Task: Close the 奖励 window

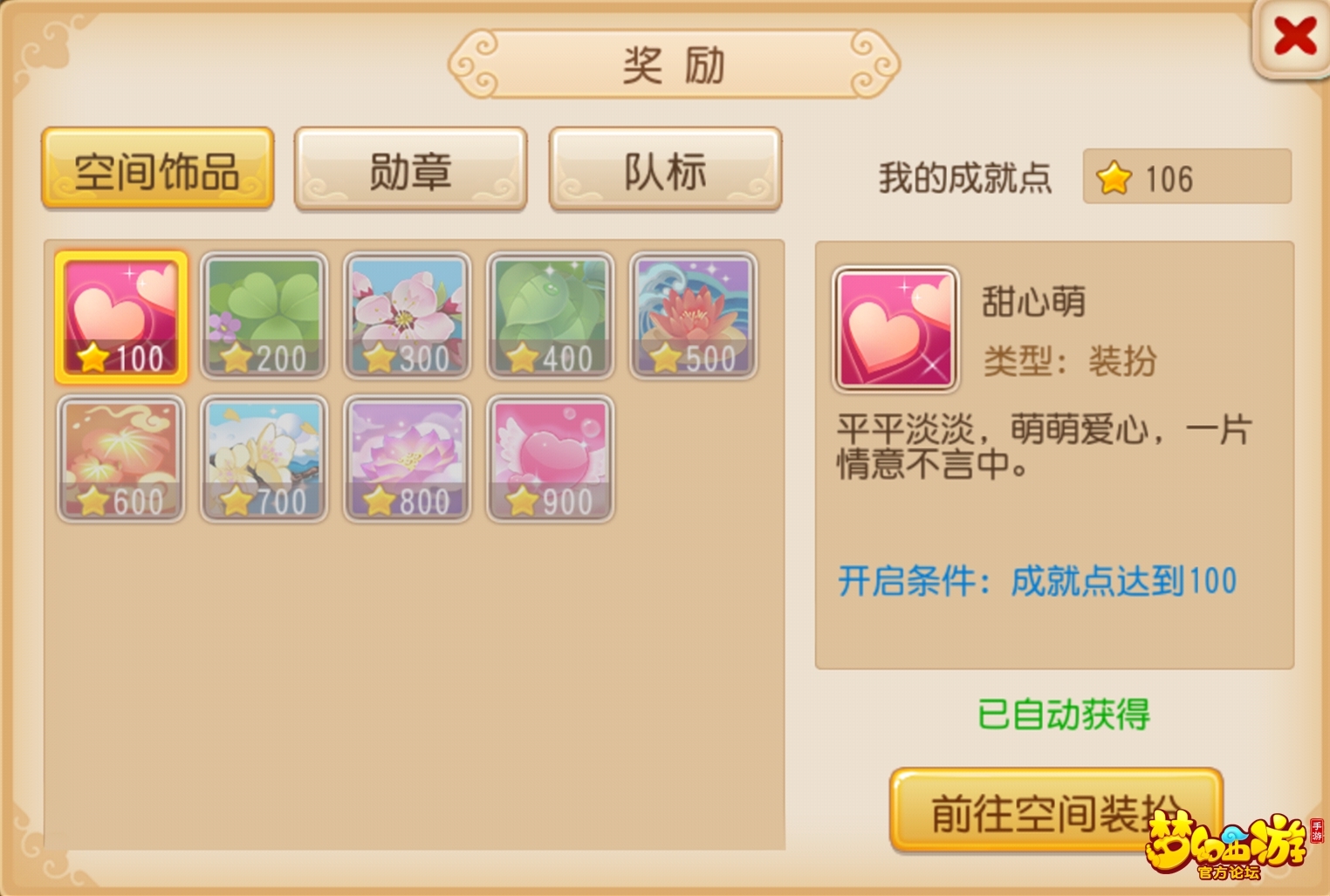Action: (1294, 37)
